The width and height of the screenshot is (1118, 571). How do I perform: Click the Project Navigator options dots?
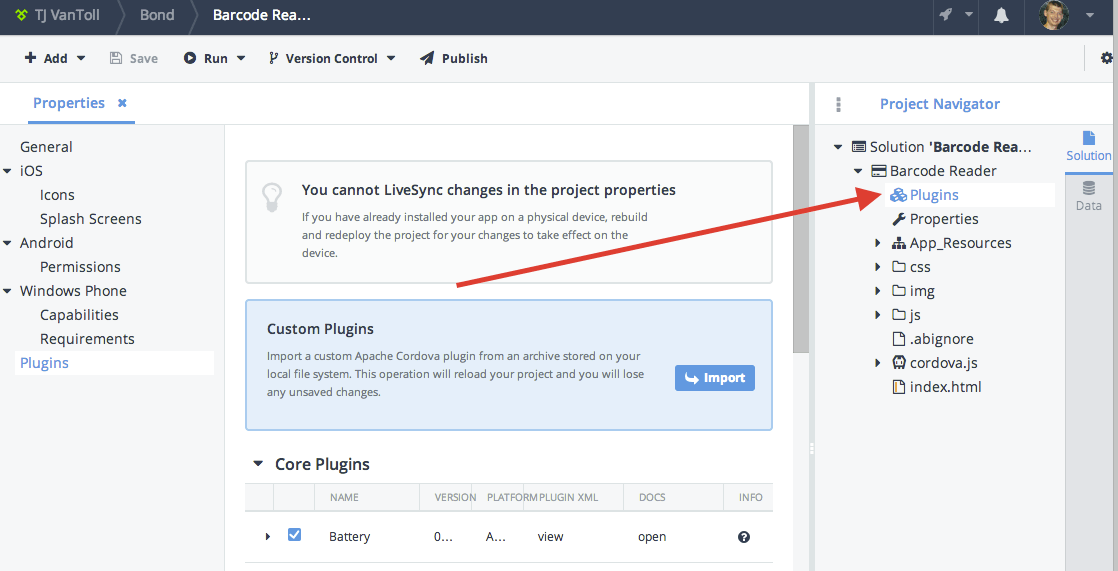tap(838, 104)
